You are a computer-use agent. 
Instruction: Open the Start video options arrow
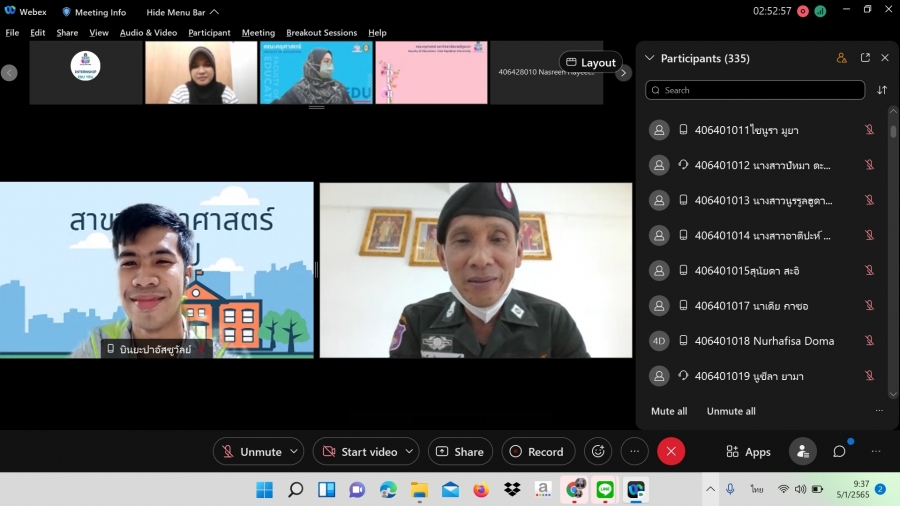(410, 451)
